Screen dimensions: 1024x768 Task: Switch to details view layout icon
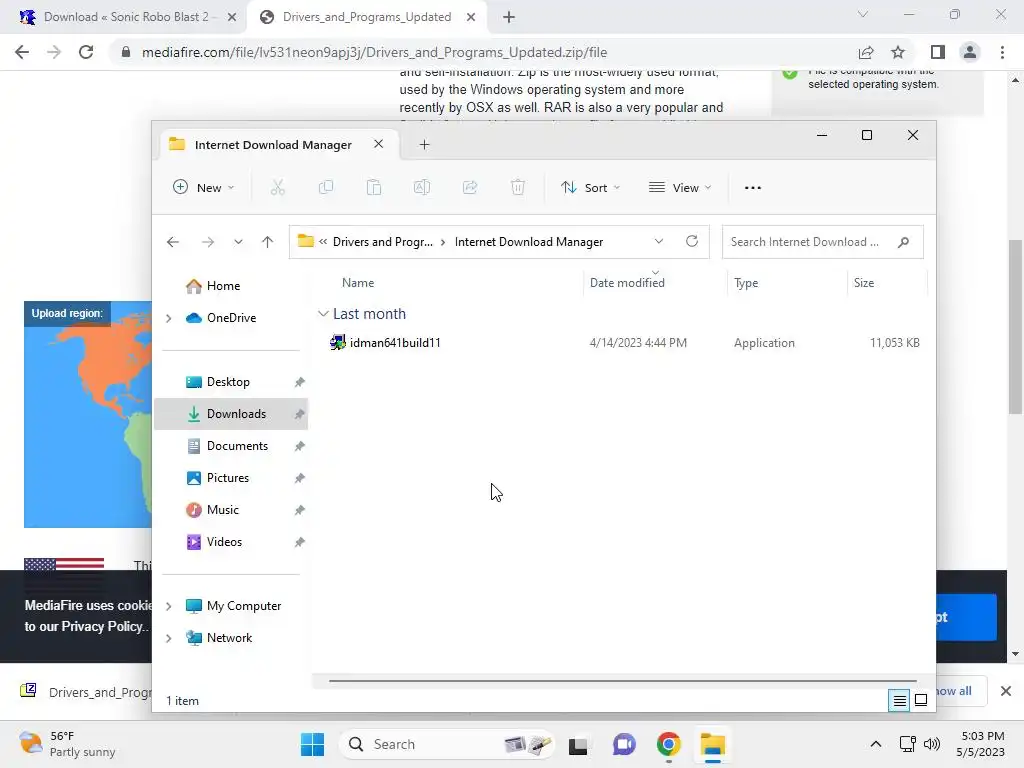(899, 701)
